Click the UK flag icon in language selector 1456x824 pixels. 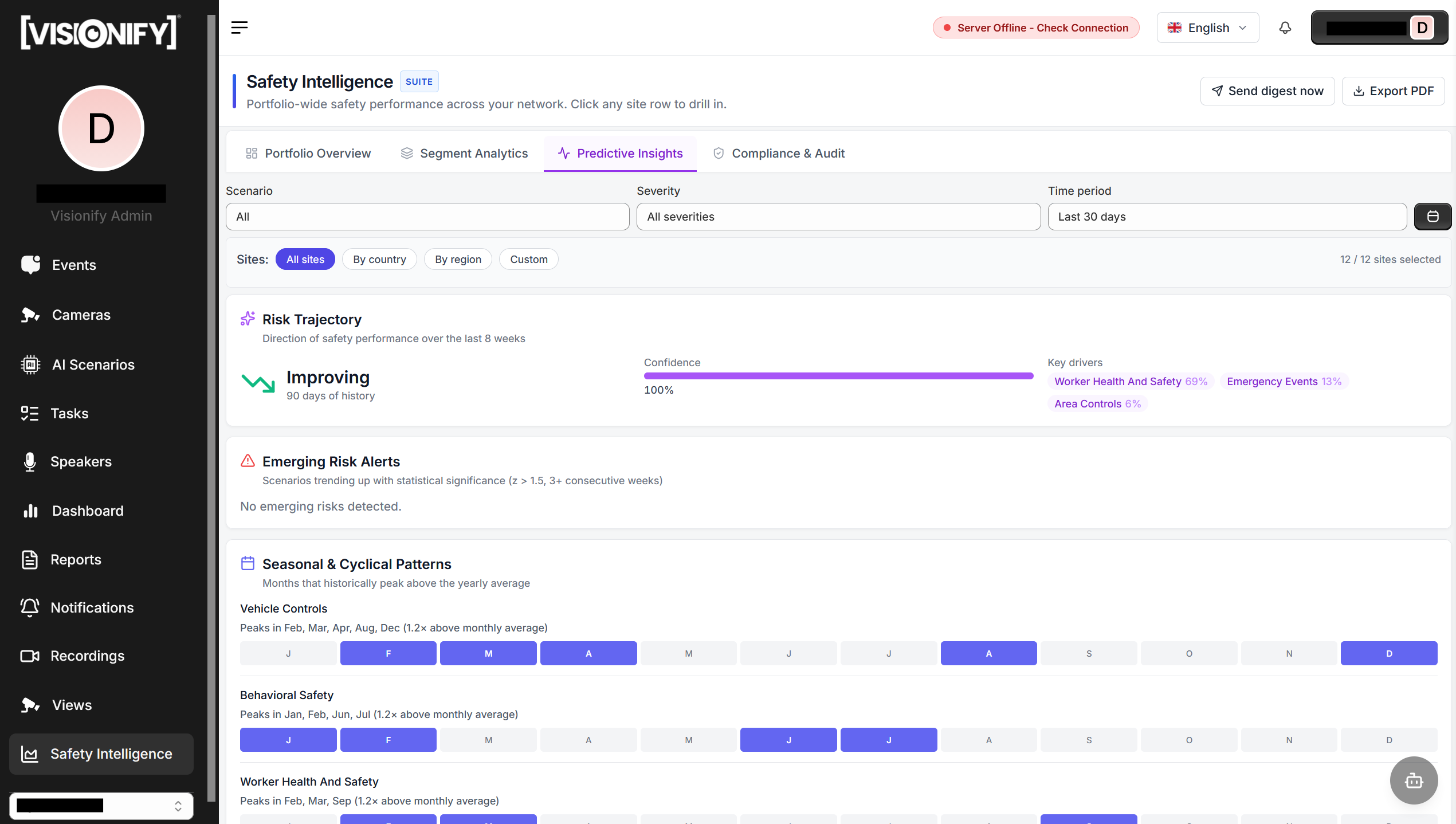coord(1175,28)
